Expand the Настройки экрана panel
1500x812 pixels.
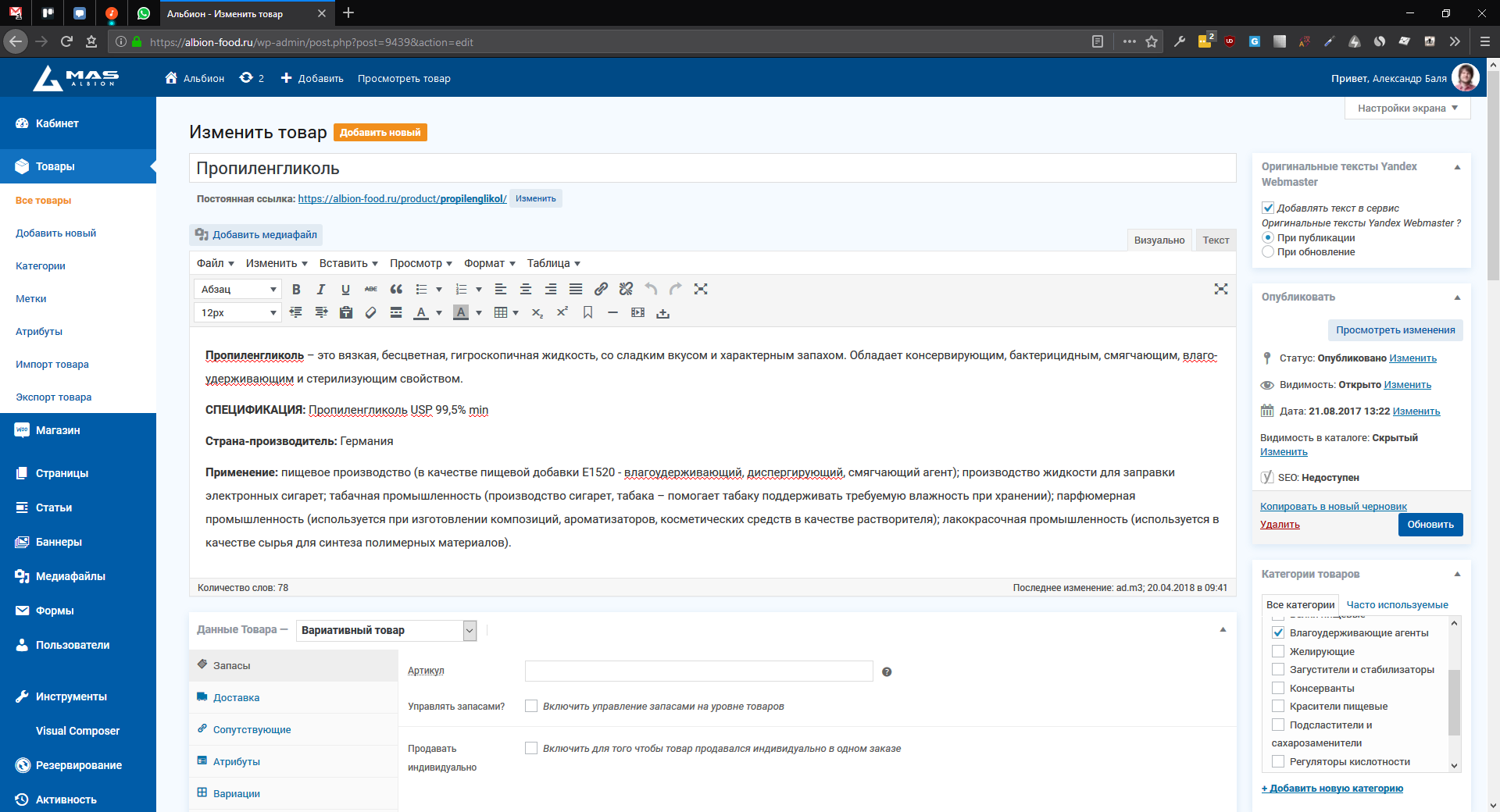pos(1407,109)
